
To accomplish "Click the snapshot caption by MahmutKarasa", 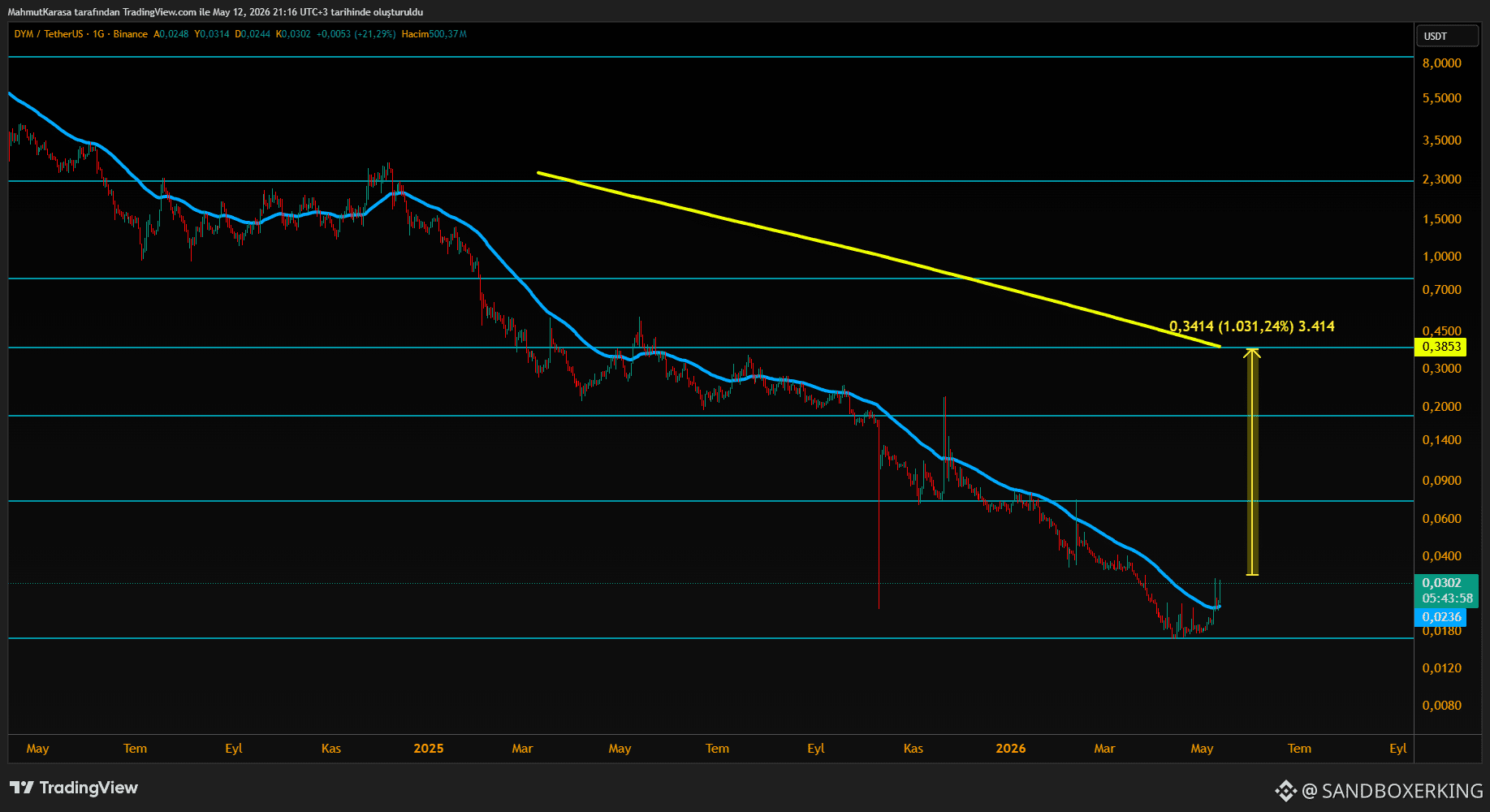I will tap(215, 12).
